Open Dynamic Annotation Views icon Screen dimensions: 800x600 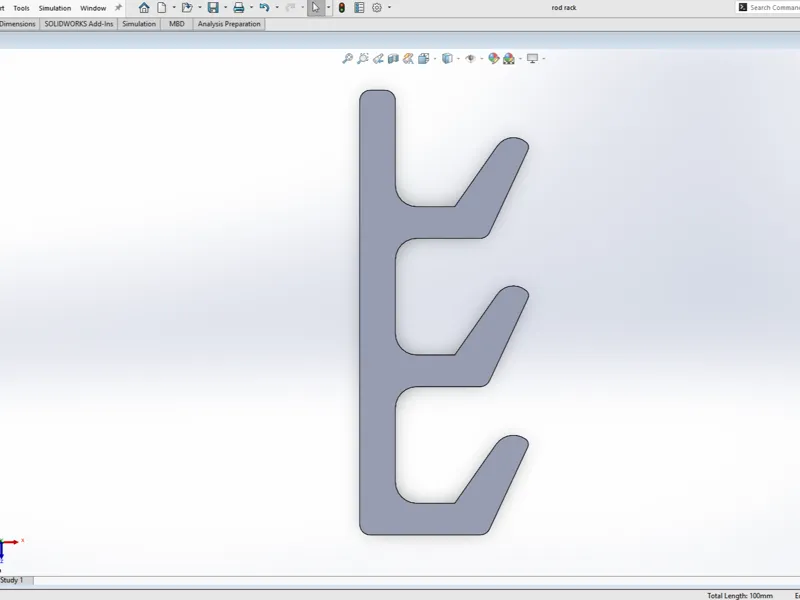click(x=408, y=59)
